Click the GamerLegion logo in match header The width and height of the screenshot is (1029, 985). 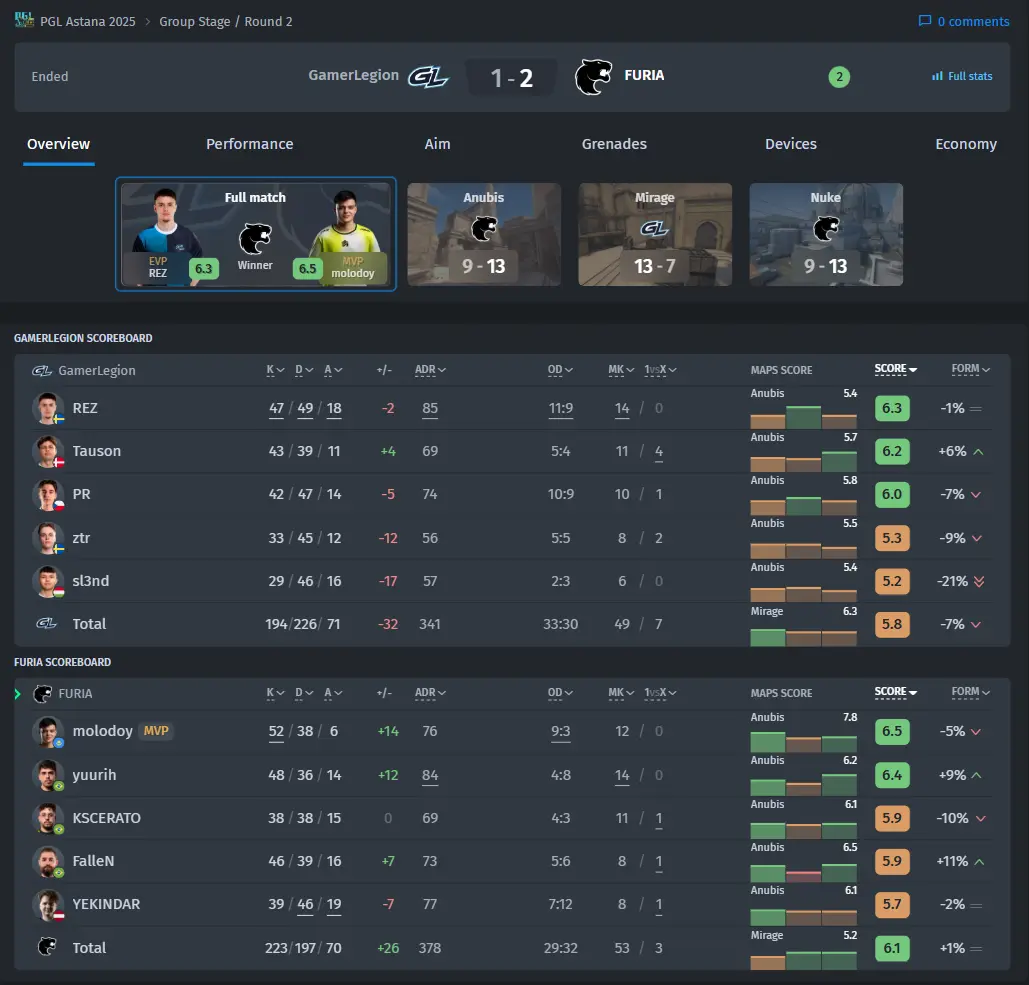click(428, 77)
